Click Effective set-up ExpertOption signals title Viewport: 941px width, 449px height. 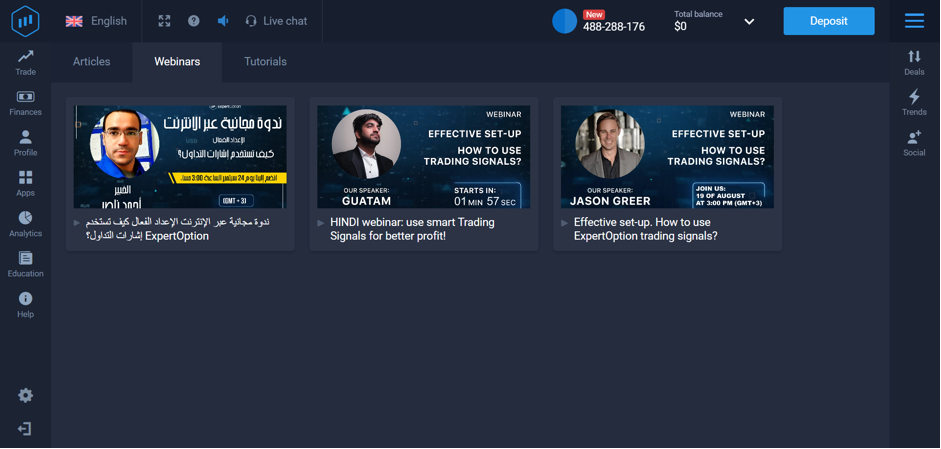[646, 229]
